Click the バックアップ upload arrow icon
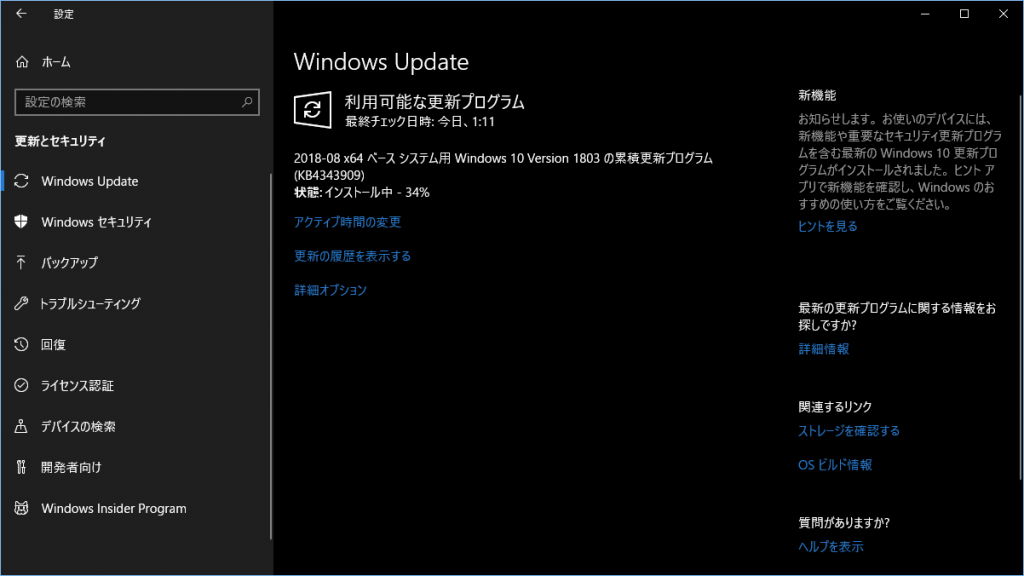This screenshot has width=1024, height=576. coord(22,263)
